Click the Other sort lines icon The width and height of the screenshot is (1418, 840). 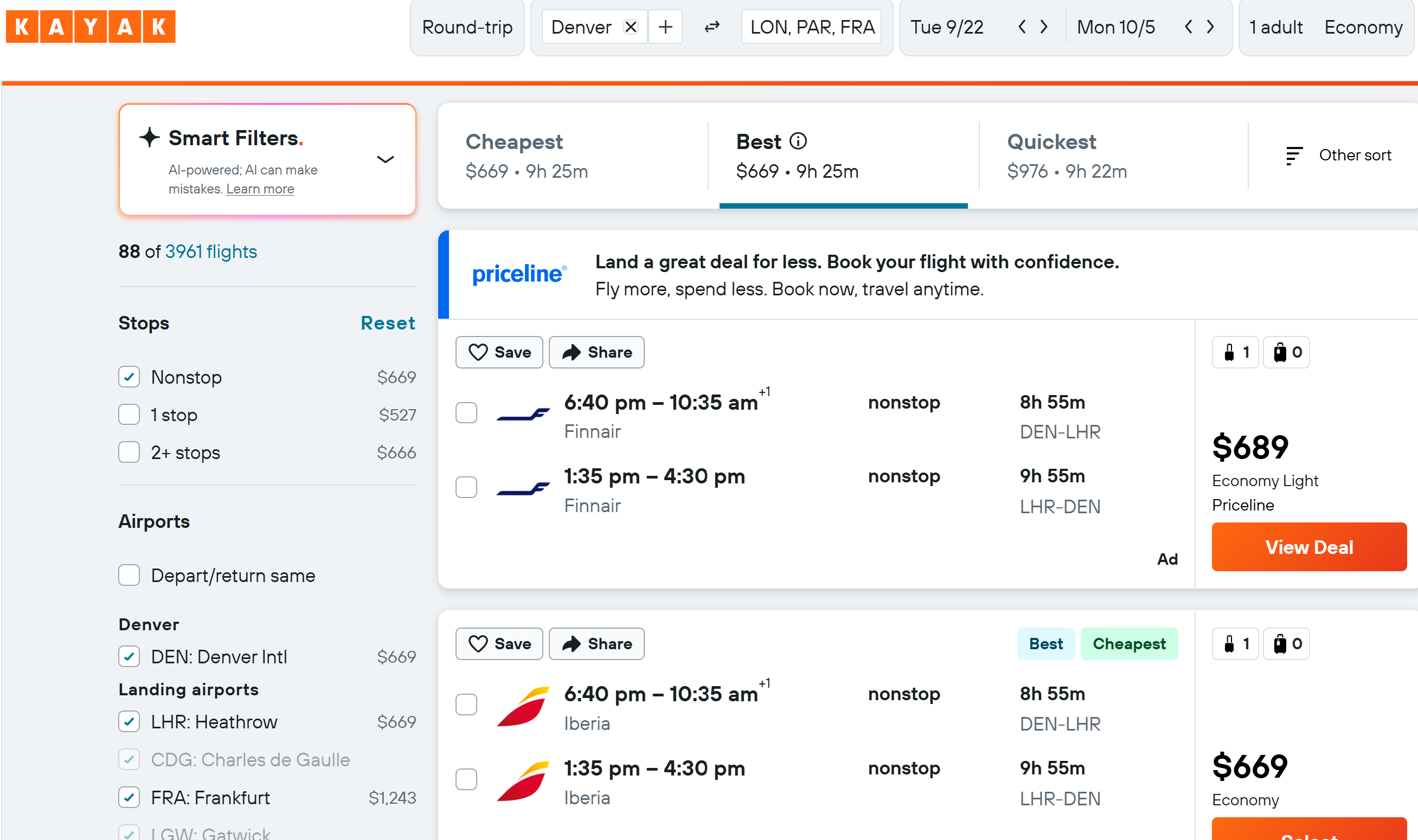point(1293,155)
